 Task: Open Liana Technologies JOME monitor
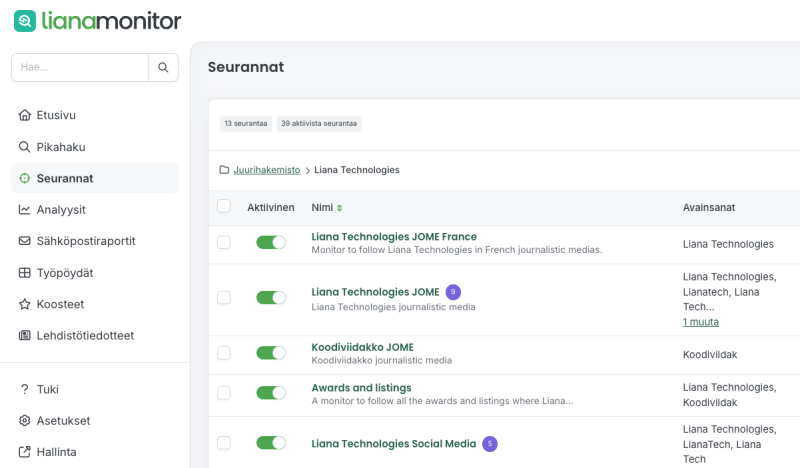[x=376, y=292]
